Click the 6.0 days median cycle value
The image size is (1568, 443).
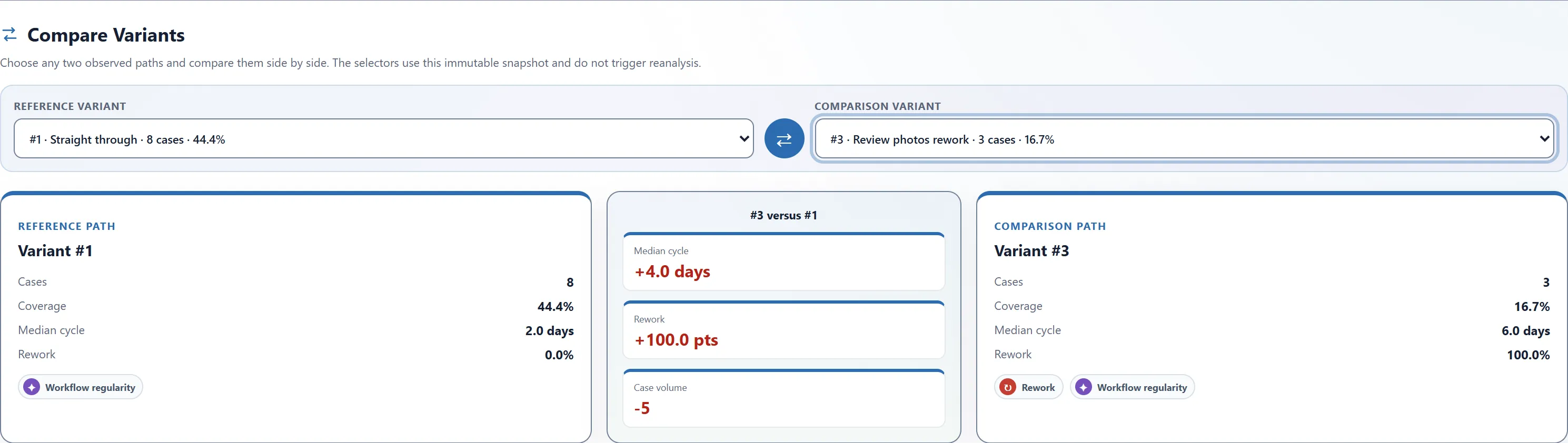[1526, 331]
